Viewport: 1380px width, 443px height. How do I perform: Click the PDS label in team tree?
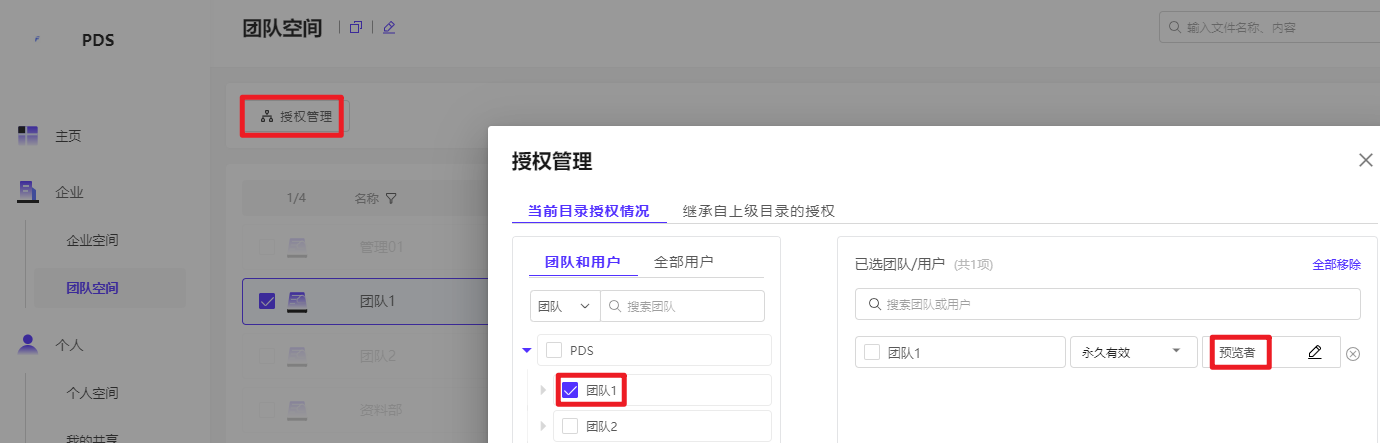pos(582,350)
